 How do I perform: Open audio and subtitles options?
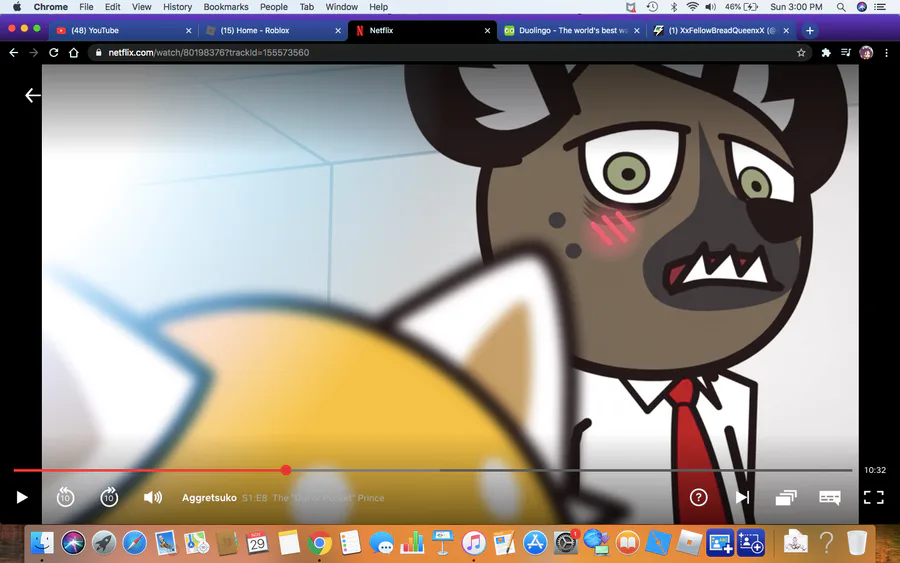point(829,497)
